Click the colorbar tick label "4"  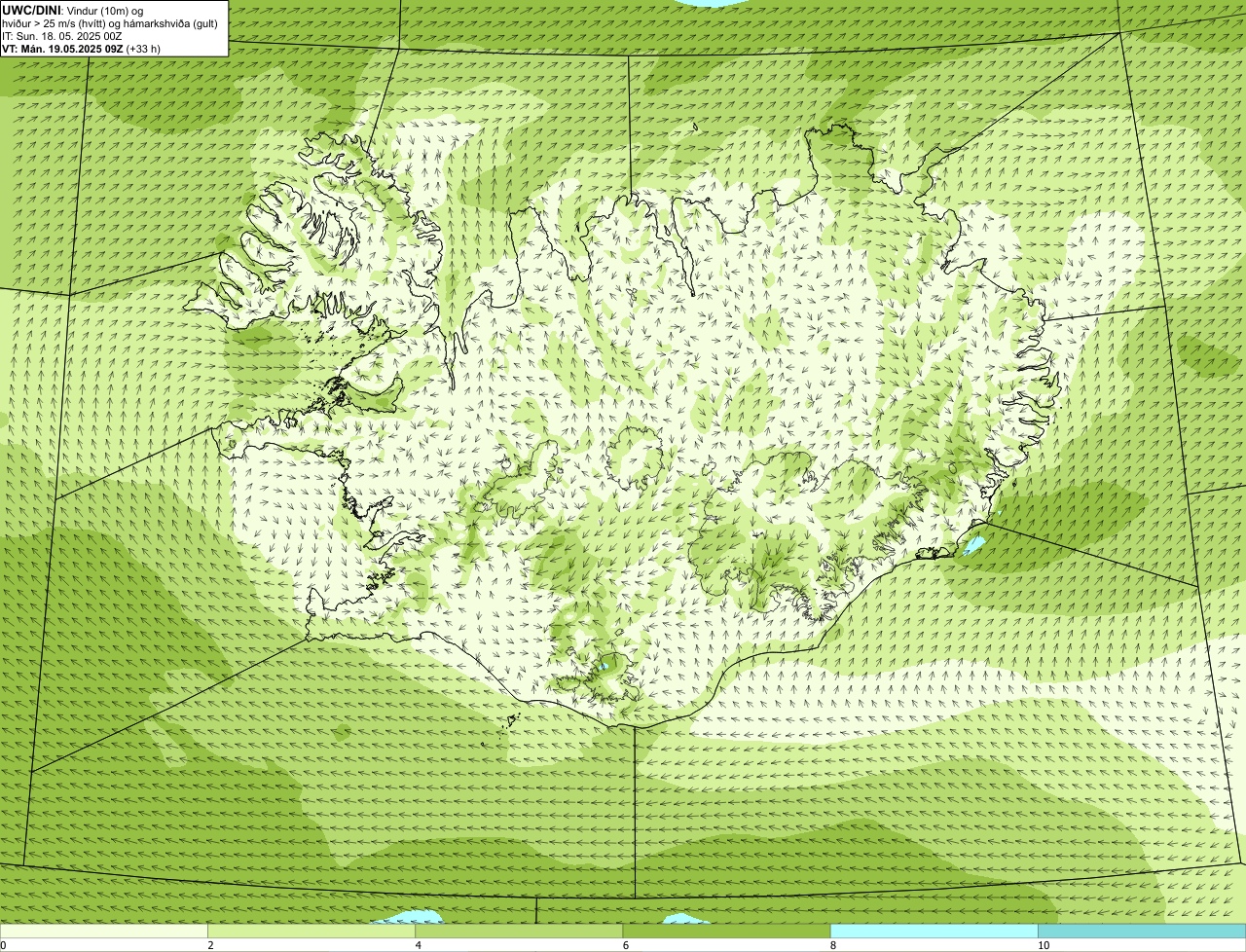418,945
